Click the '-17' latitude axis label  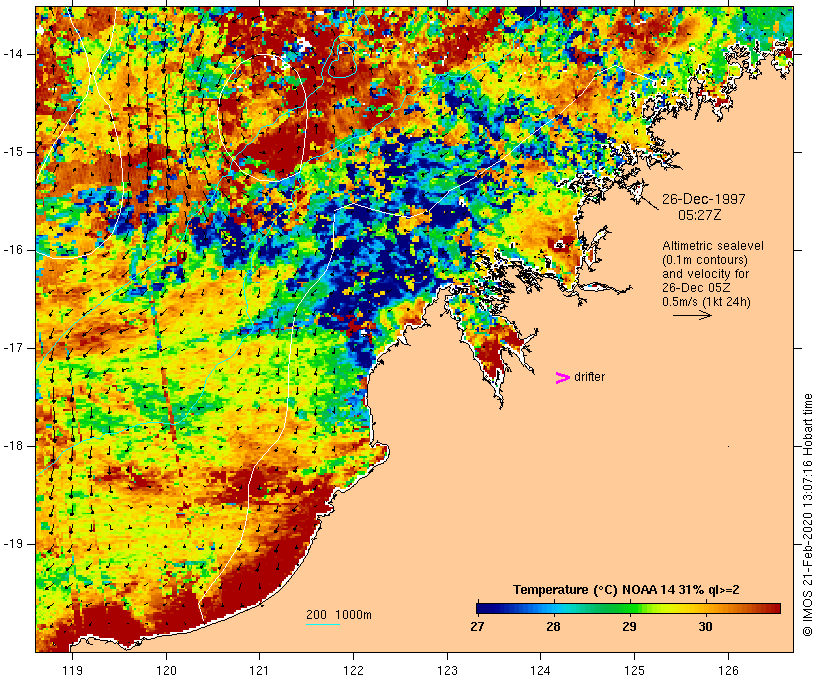click(13, 348)
